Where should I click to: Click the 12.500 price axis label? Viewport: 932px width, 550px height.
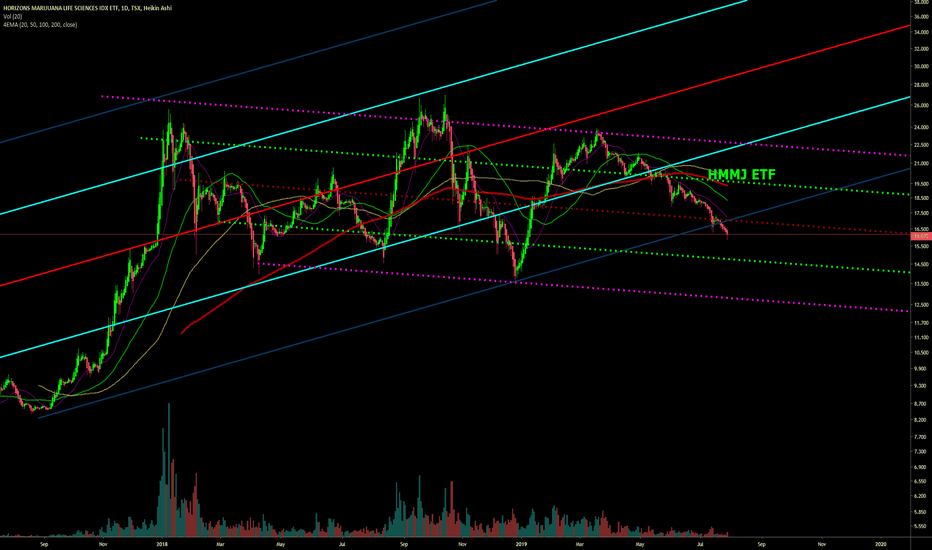tap(921, 304)
